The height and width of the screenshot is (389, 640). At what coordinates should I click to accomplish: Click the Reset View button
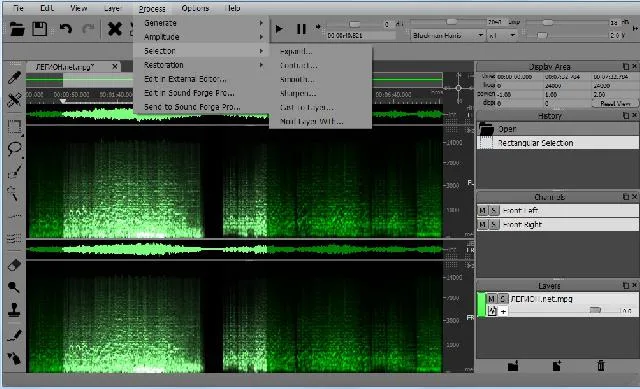click(x=615, y=104)
